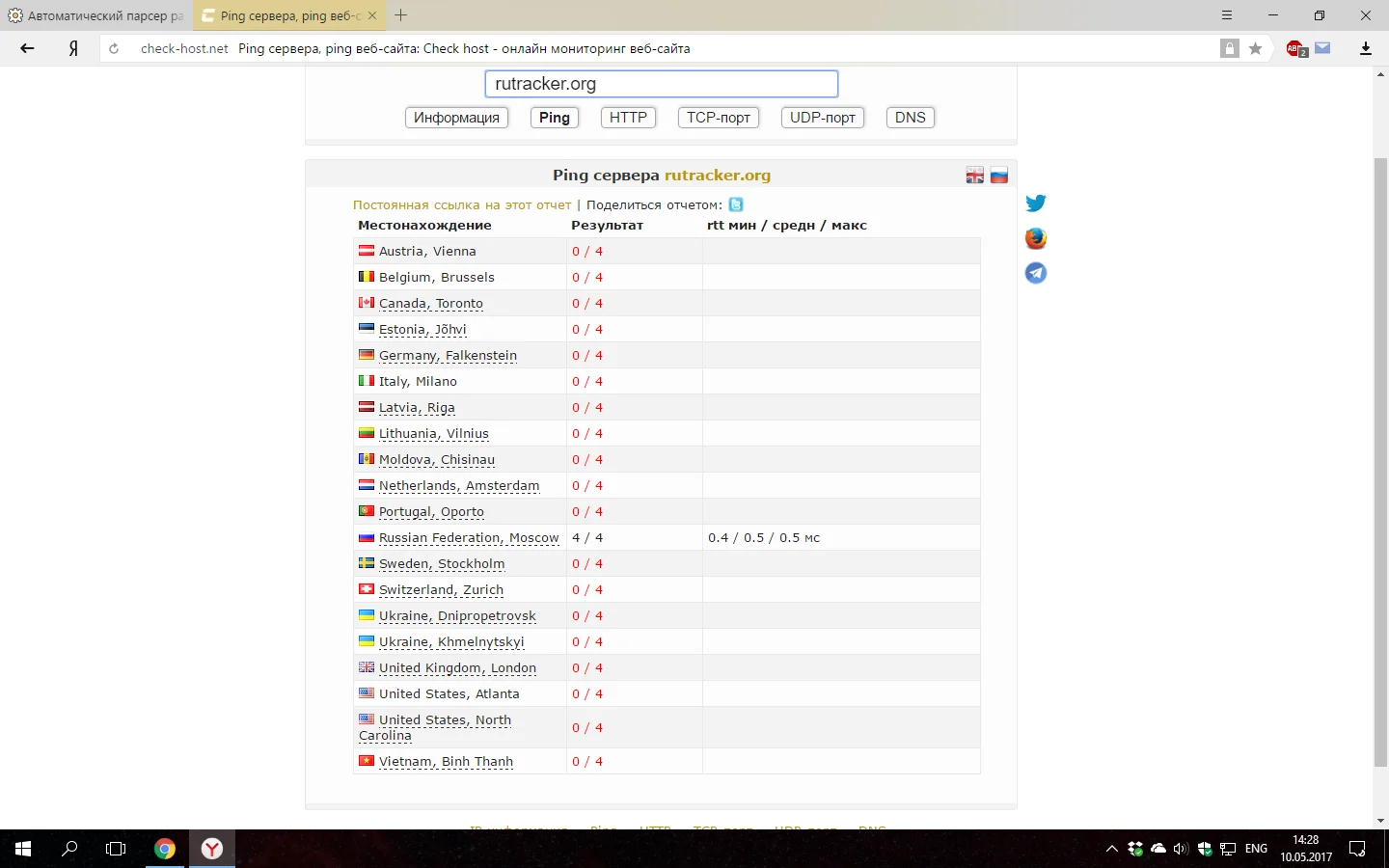Open the browser hamburger menu

tap(1227, 15)
